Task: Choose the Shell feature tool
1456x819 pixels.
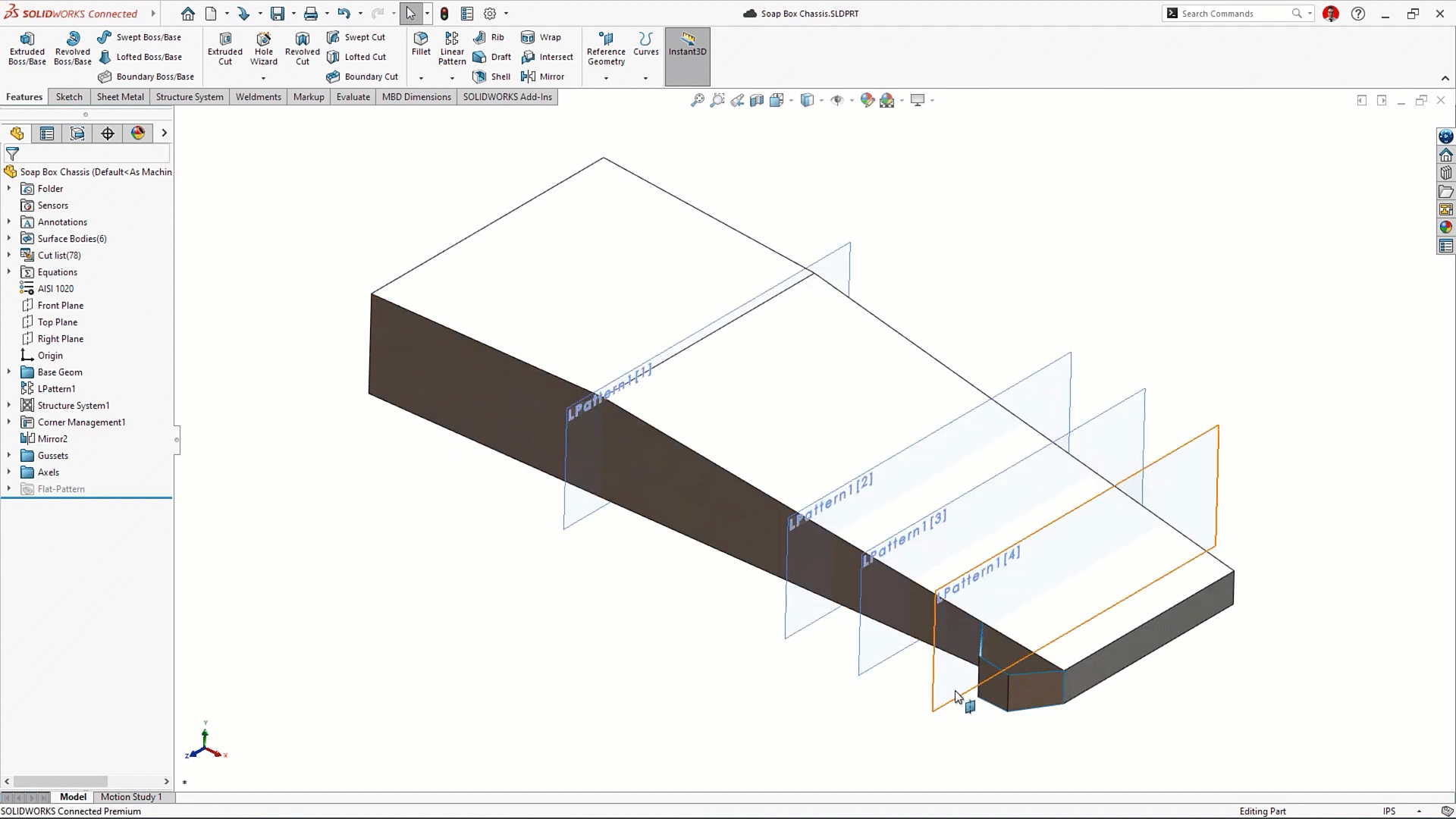Action: 491,77
